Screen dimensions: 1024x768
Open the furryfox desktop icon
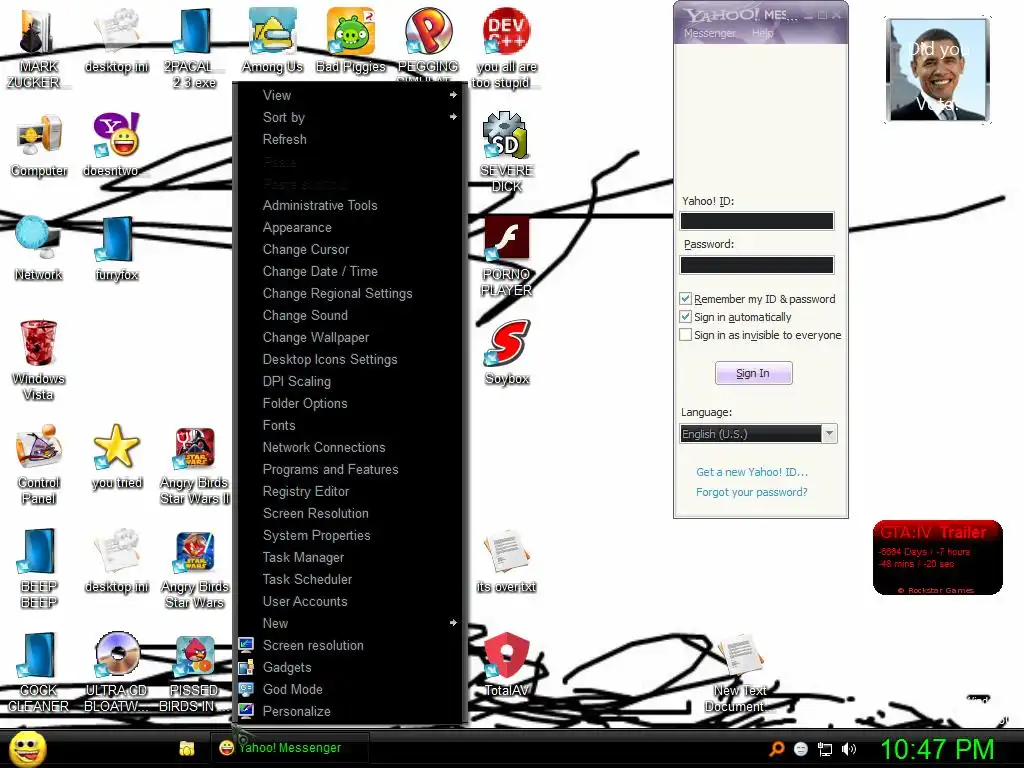pos(116,248)
